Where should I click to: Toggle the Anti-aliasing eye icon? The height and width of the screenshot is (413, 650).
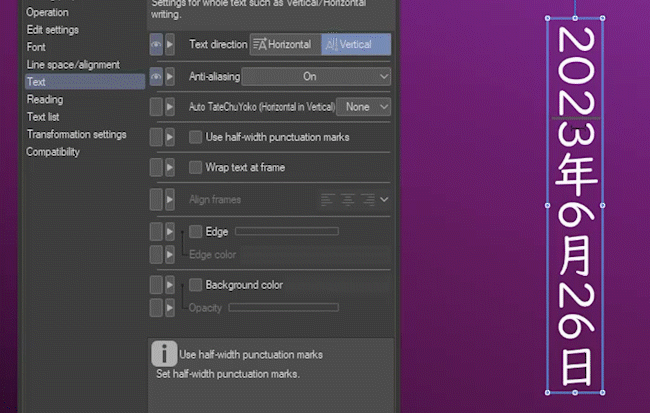156,76
